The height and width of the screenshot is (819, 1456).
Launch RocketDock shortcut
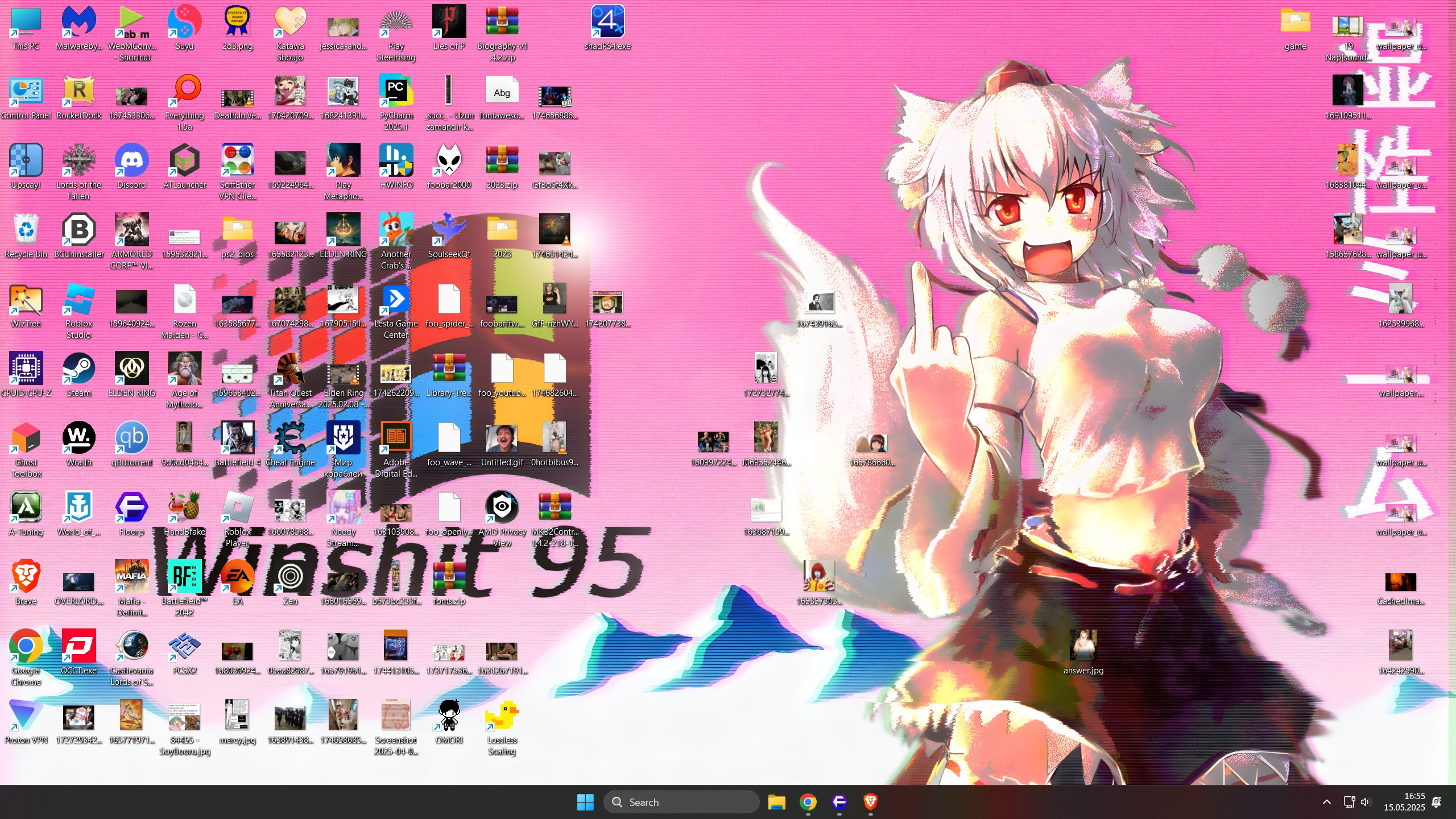point(79,98)
